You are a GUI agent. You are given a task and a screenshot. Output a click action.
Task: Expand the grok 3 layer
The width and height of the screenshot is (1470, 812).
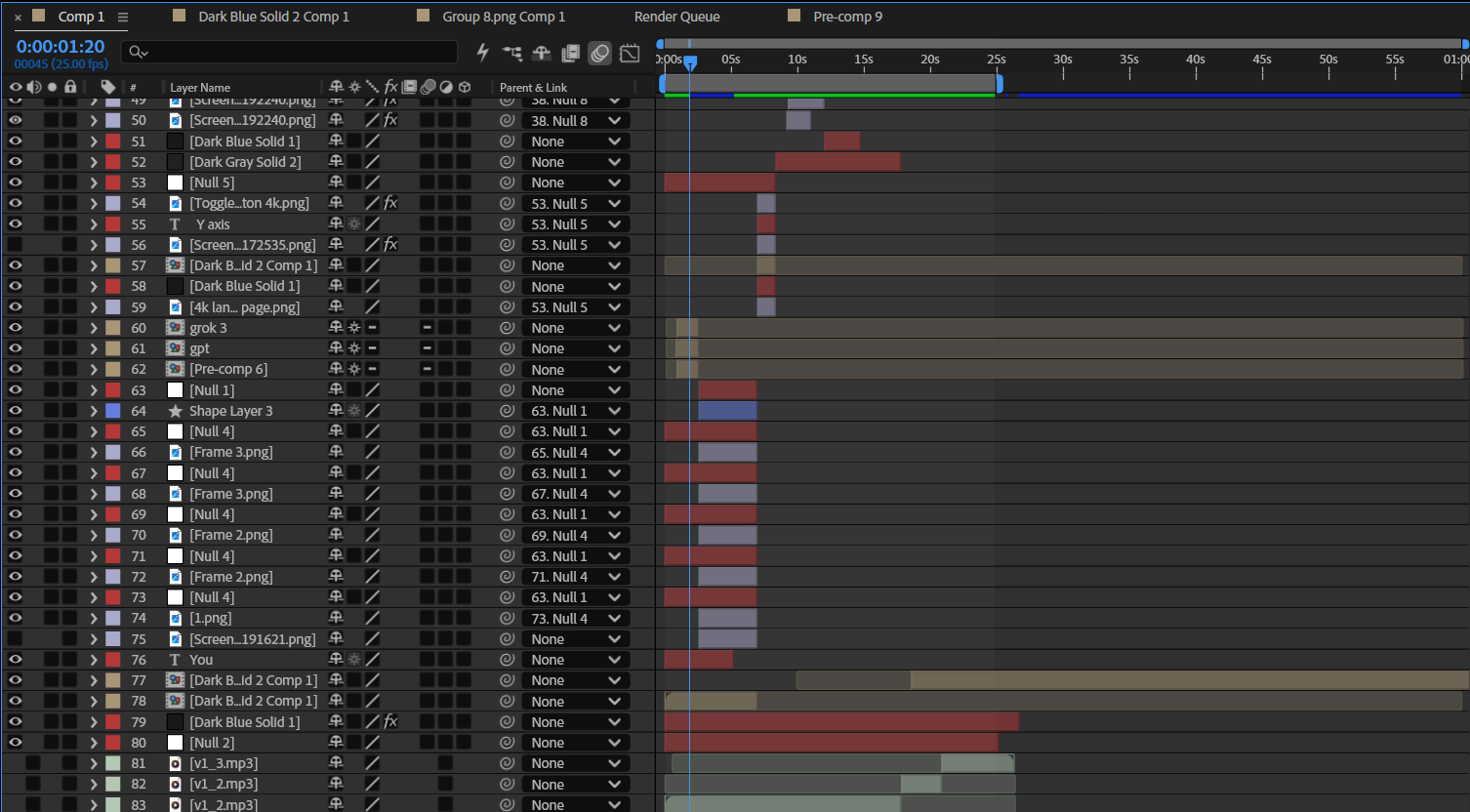coord(94,328)
